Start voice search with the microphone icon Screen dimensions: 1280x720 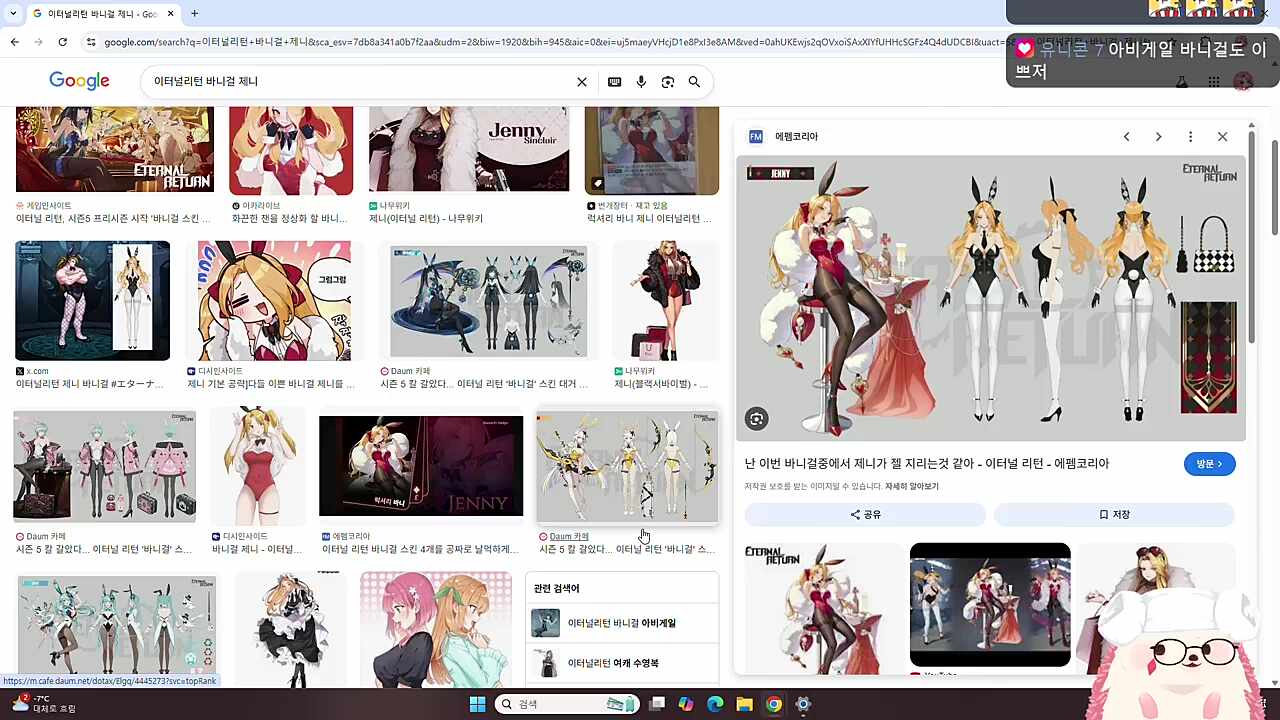[x=641, y=82]
